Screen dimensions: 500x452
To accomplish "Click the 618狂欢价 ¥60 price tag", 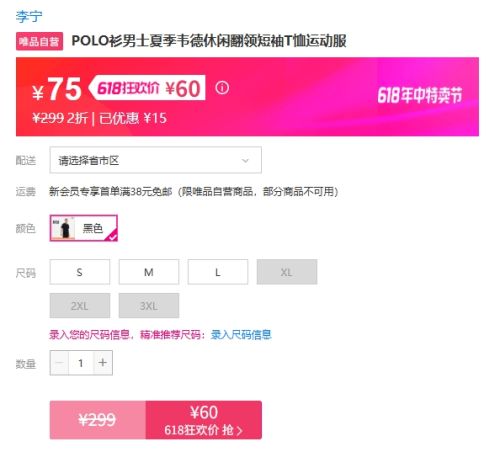I will [147, 88].
